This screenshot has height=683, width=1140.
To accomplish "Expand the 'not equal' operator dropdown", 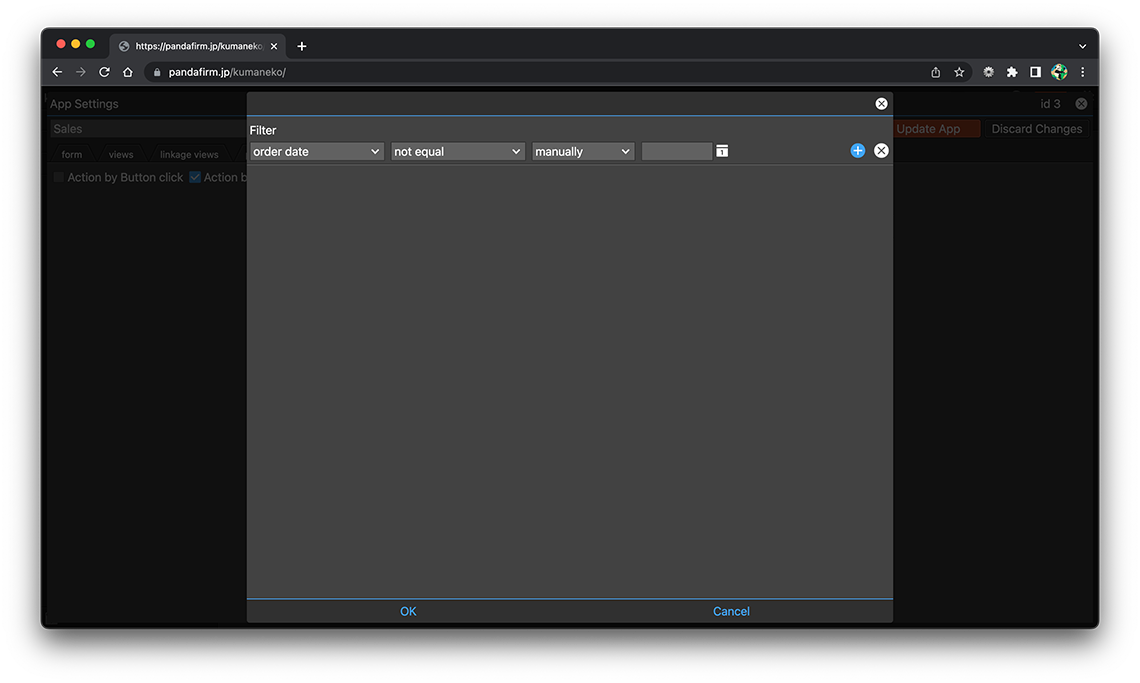I will tap(457, 152).
